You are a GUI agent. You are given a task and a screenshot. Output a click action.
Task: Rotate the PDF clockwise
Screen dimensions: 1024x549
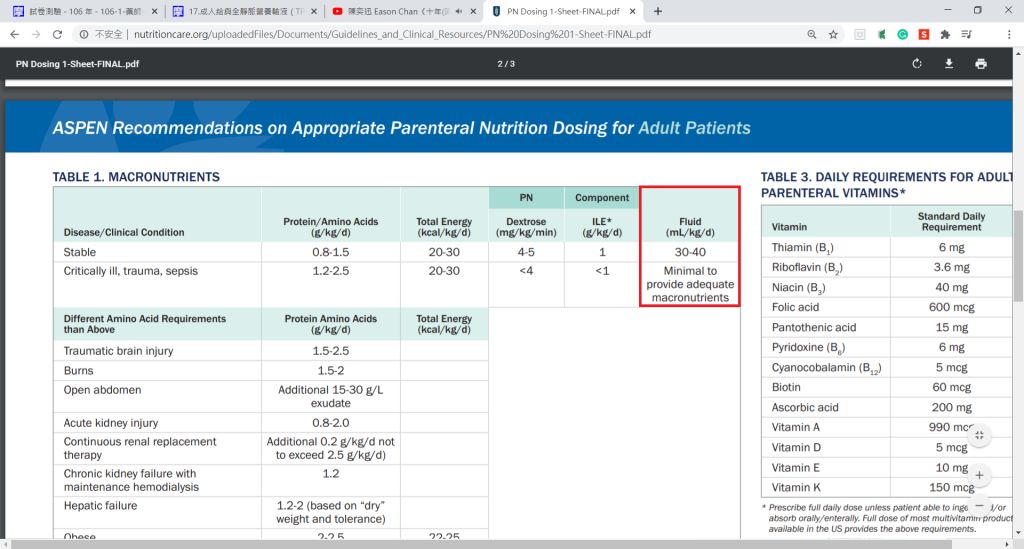coord(917,64)
